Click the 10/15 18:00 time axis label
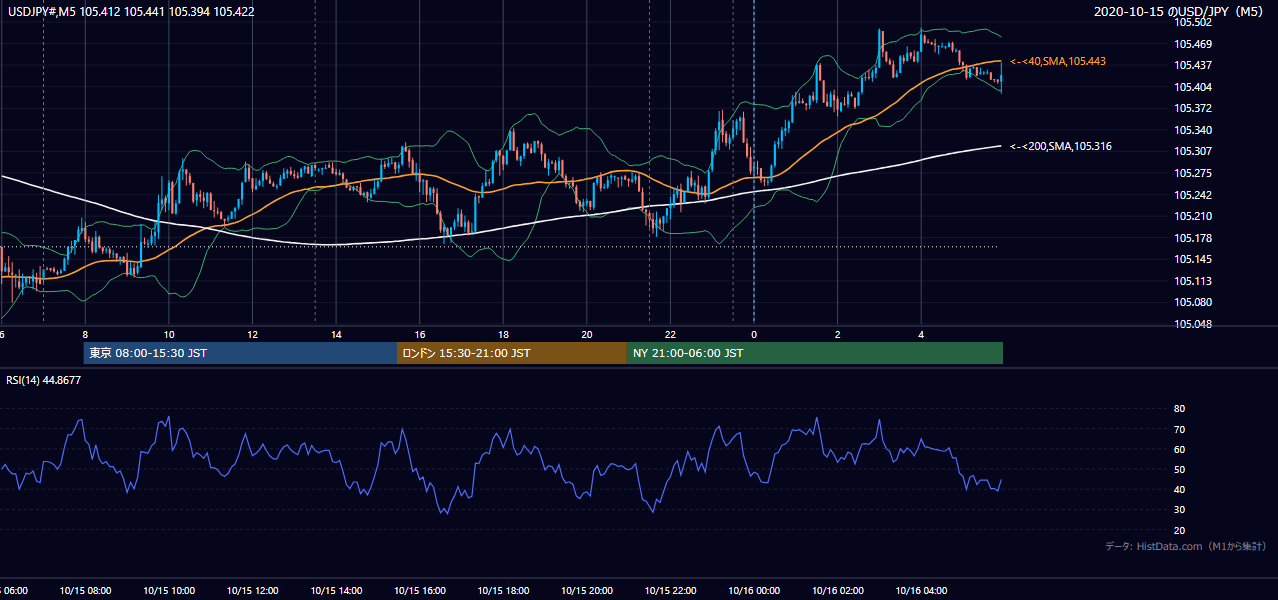The height and width of the screenshot is (600, 1278). point(503,590)
